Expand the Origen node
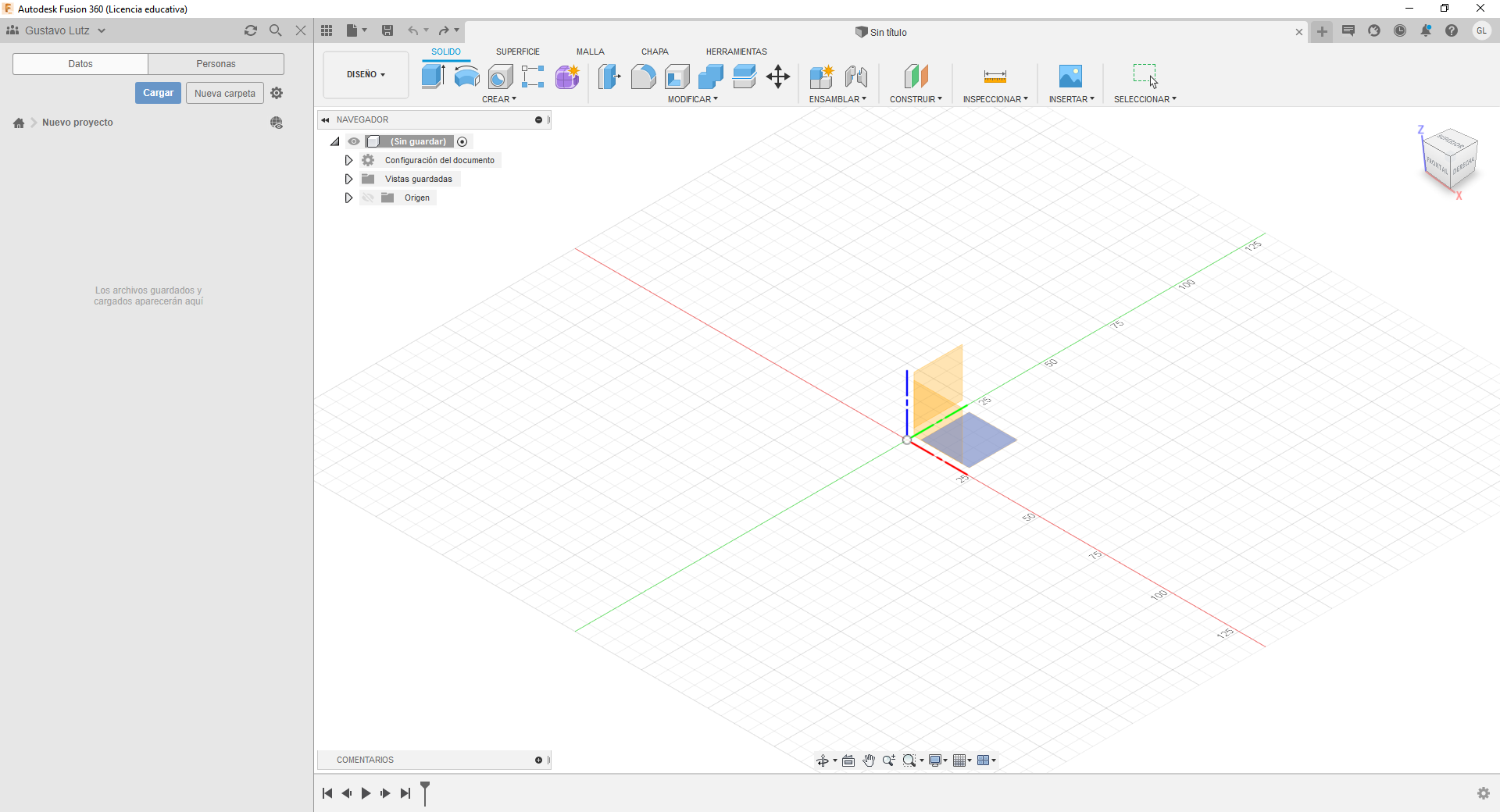This screenshot has width=1500, height=812. (x=348, y=198)
